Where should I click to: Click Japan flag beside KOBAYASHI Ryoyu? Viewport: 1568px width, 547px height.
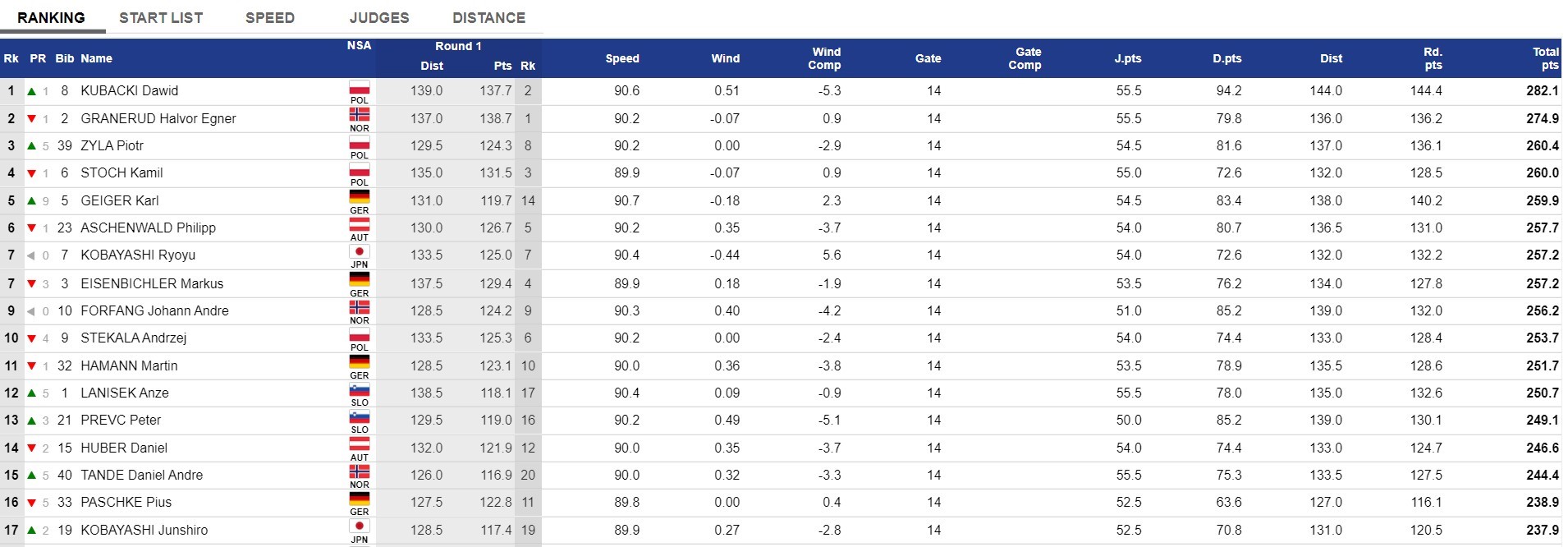point(360,251)
